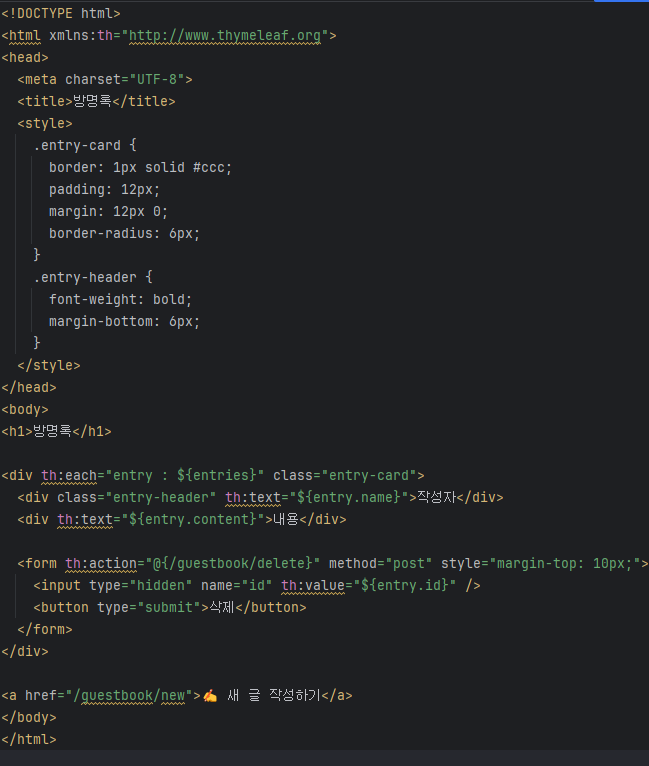Click the writing hand emoji in the anchor
The image size is (649, 766).
(210, 695)
